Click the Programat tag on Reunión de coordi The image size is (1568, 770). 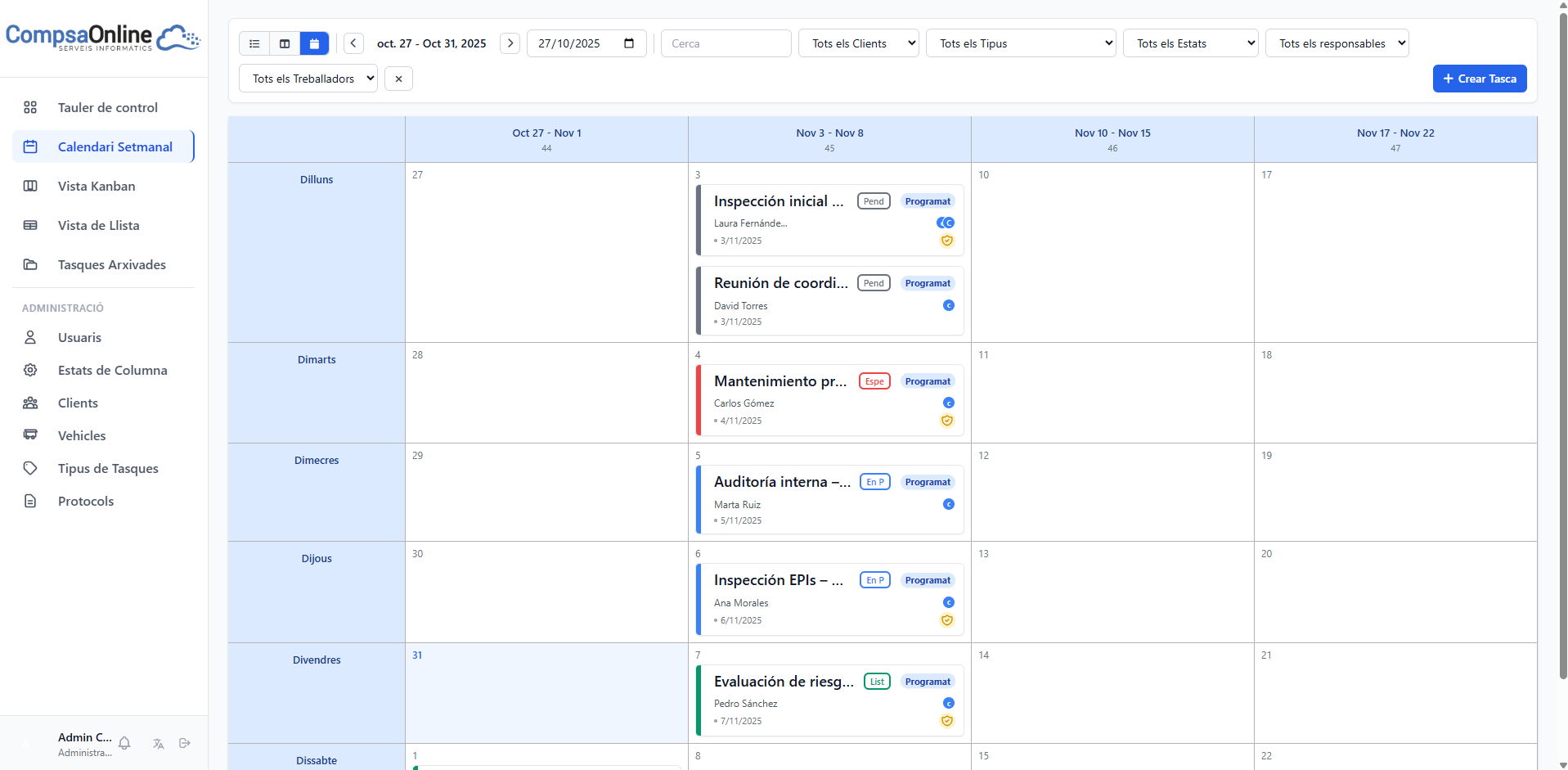(x=928, y=283)
